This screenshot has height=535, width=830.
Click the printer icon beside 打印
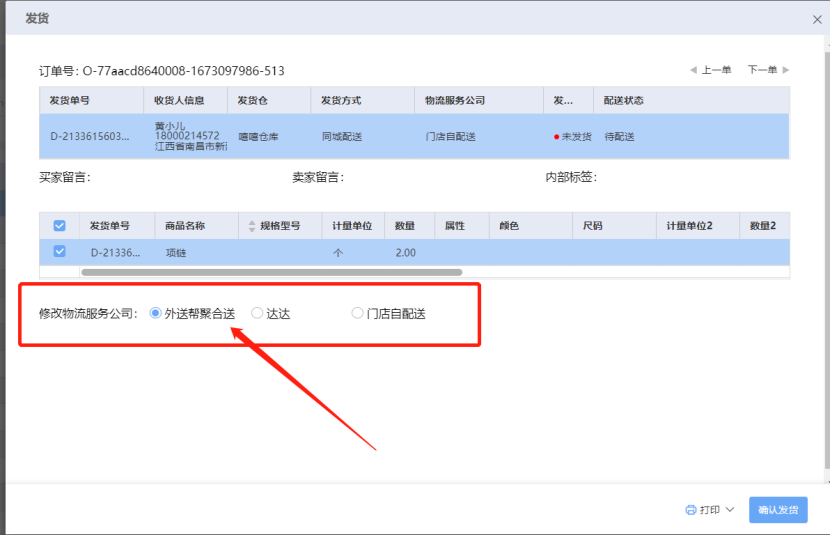(x=690, y=510)
